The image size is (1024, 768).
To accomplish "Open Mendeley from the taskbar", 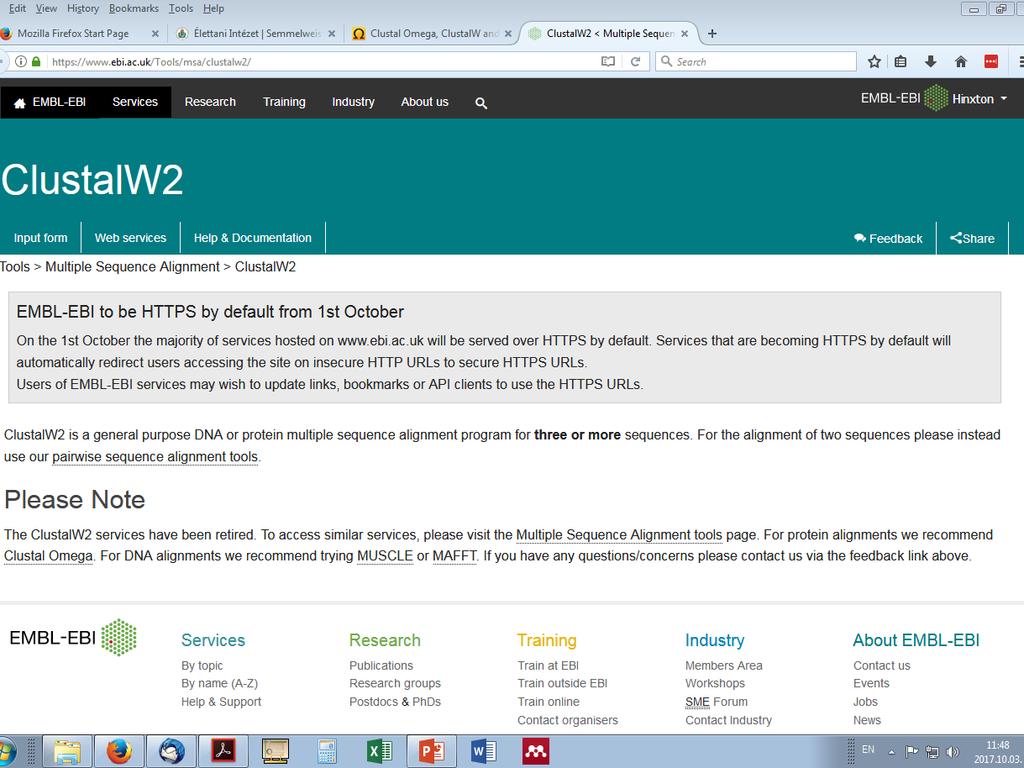I will click(536, 752).
